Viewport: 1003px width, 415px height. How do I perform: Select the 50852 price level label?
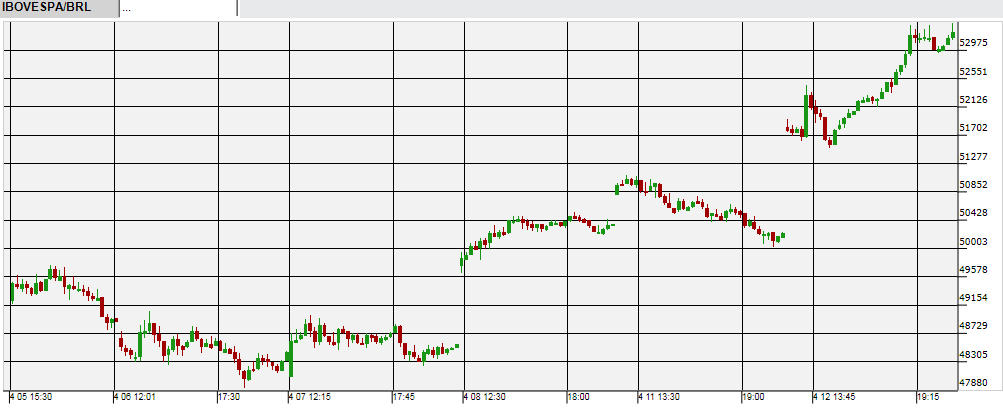coord(976,185)
